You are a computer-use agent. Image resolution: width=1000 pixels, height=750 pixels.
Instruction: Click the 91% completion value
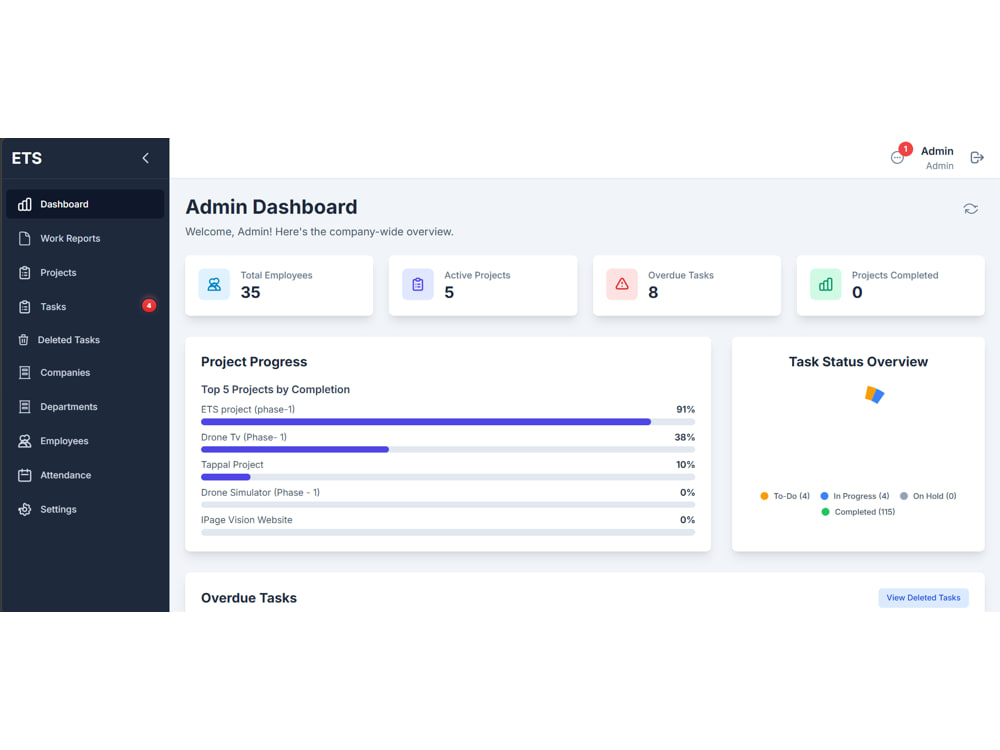click(686, 409)
